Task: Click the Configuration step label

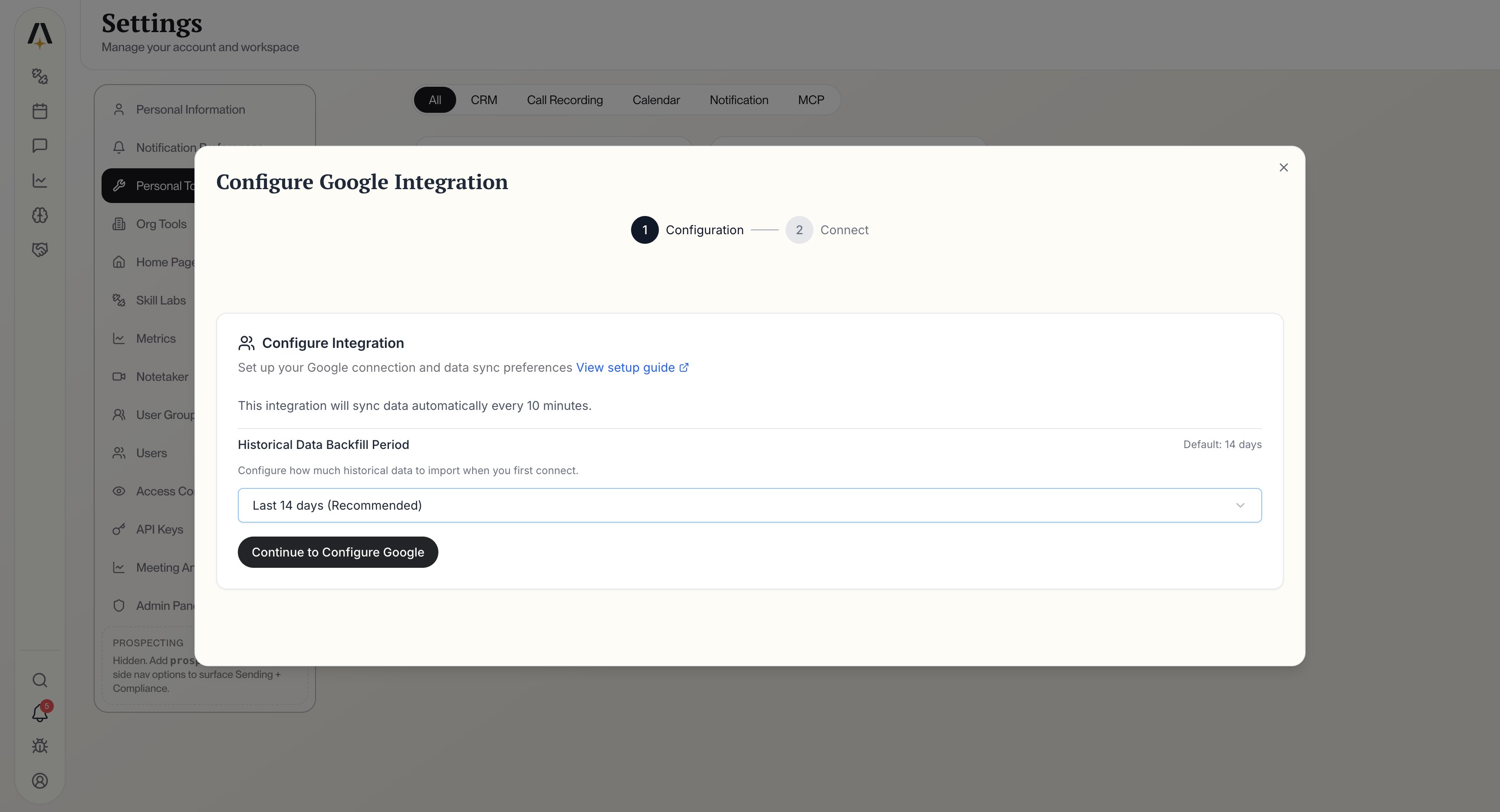Action: (704, 230)
